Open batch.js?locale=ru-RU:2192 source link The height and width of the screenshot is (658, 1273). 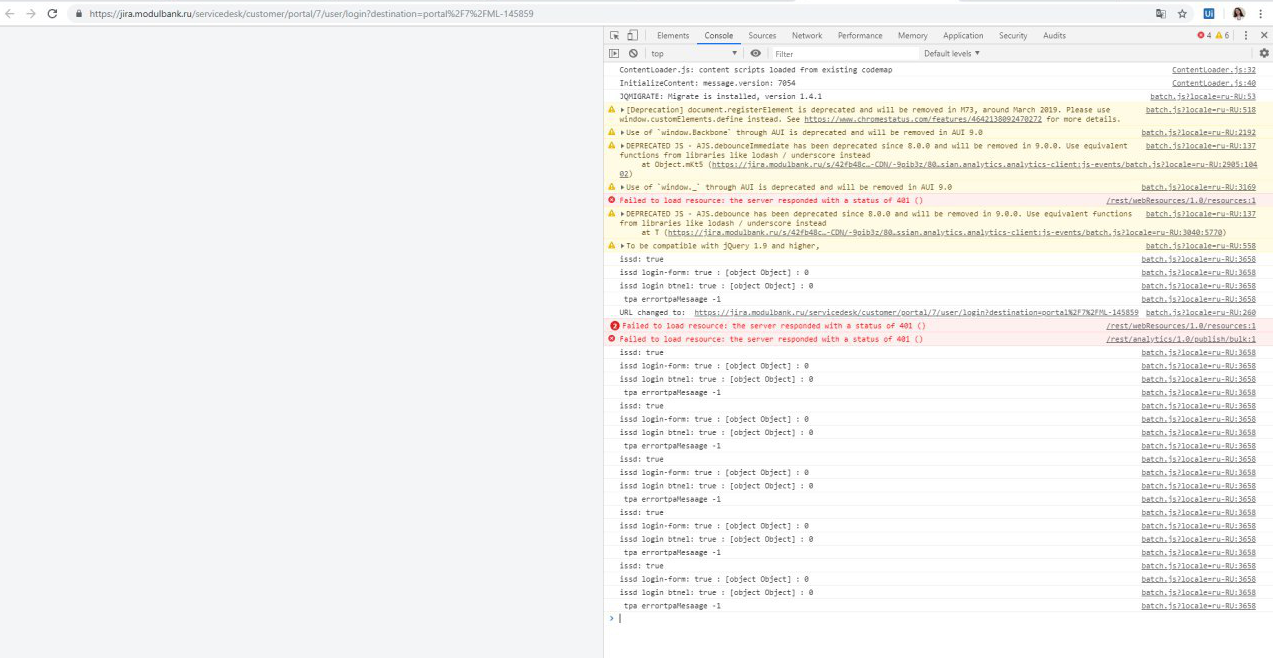1199,132
